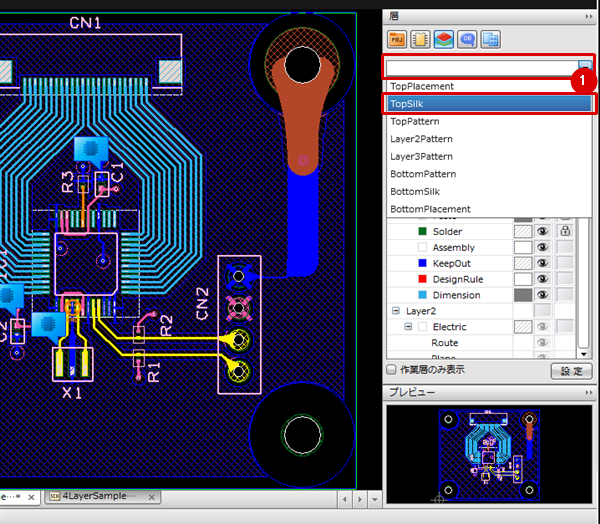
Task: Select BottomSilk in layer dropdown
Action: (x=489, y=191)
